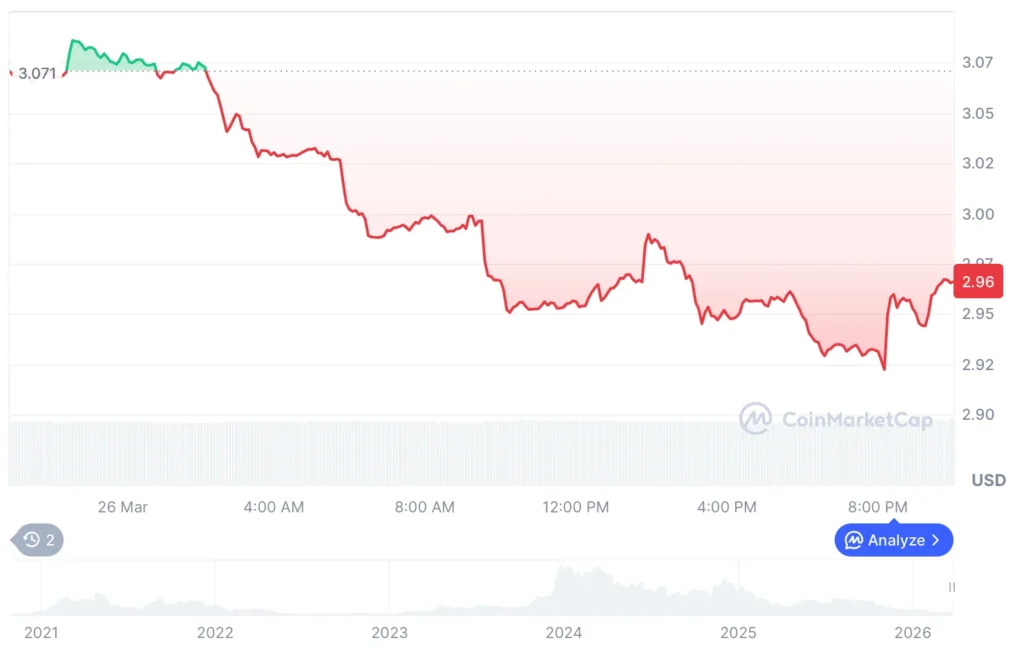Click the 12:00 PM time axis label

click(575, 507)
